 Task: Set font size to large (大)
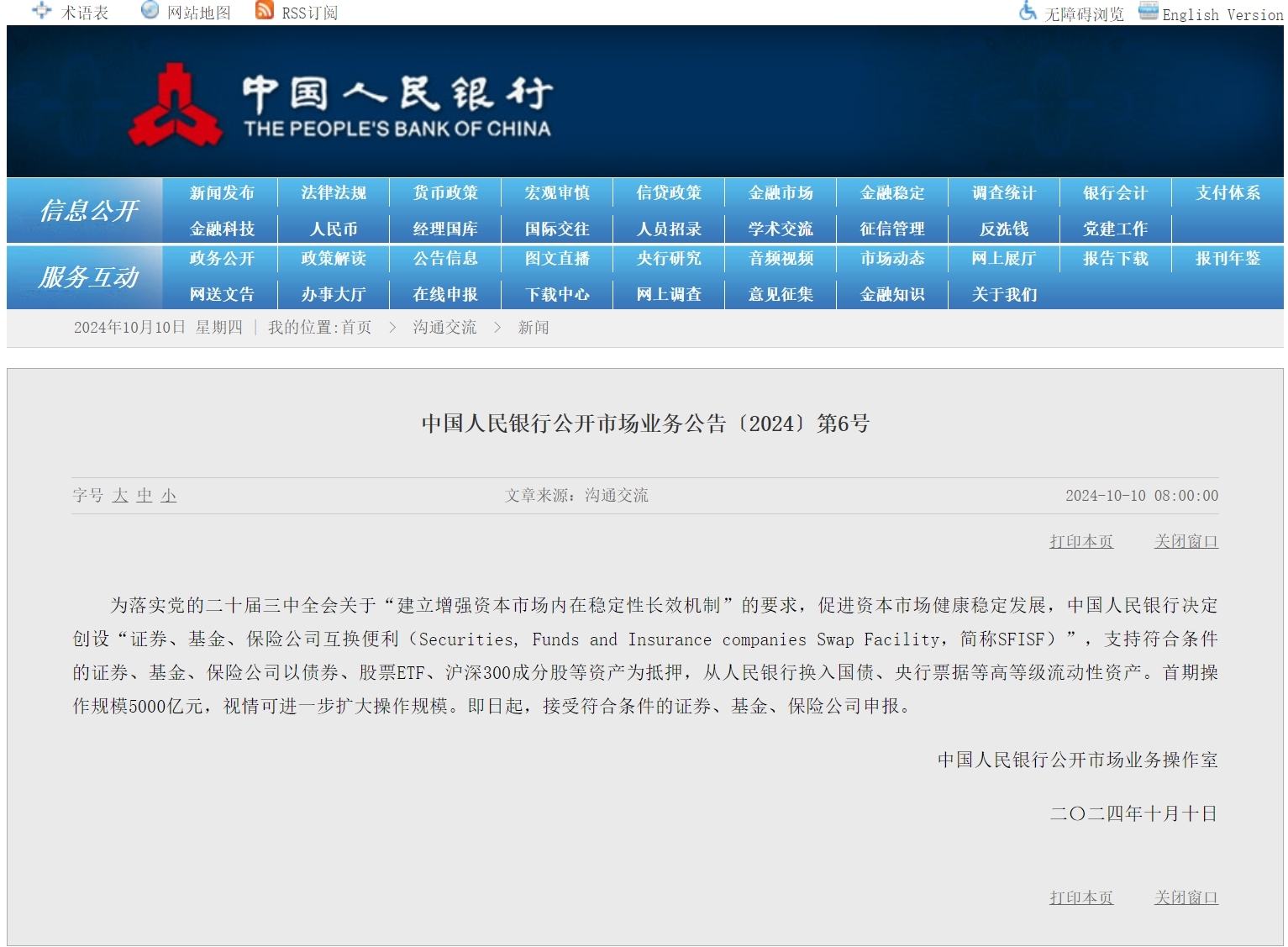[120, 496]
